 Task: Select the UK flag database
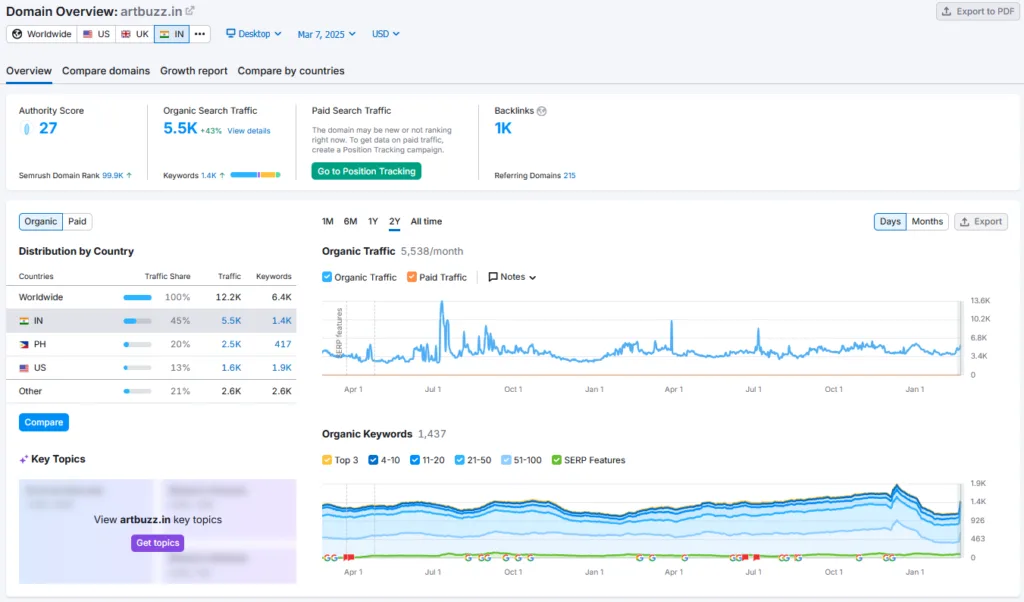[135, 34]
